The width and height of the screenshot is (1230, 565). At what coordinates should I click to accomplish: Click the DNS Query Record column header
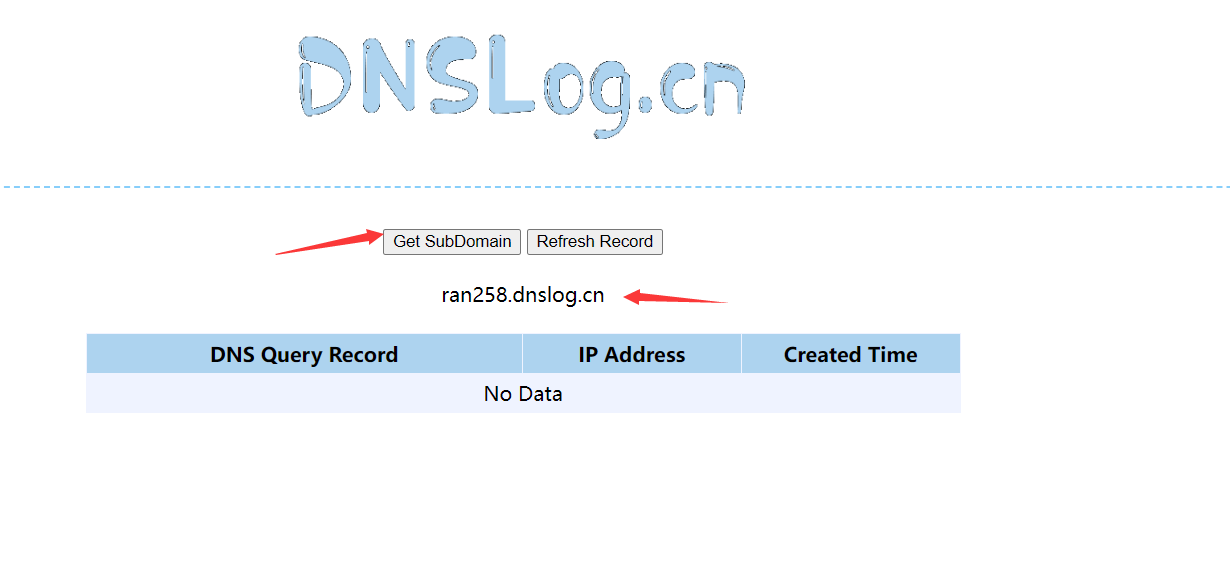click(304, 354)
